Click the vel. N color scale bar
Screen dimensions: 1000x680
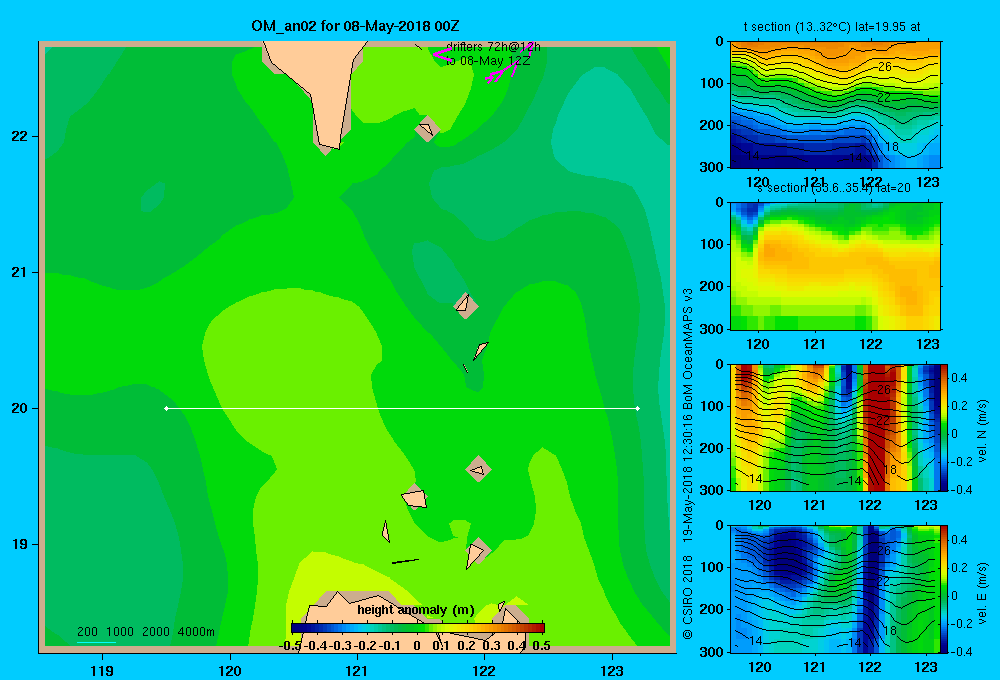[945, 427]
